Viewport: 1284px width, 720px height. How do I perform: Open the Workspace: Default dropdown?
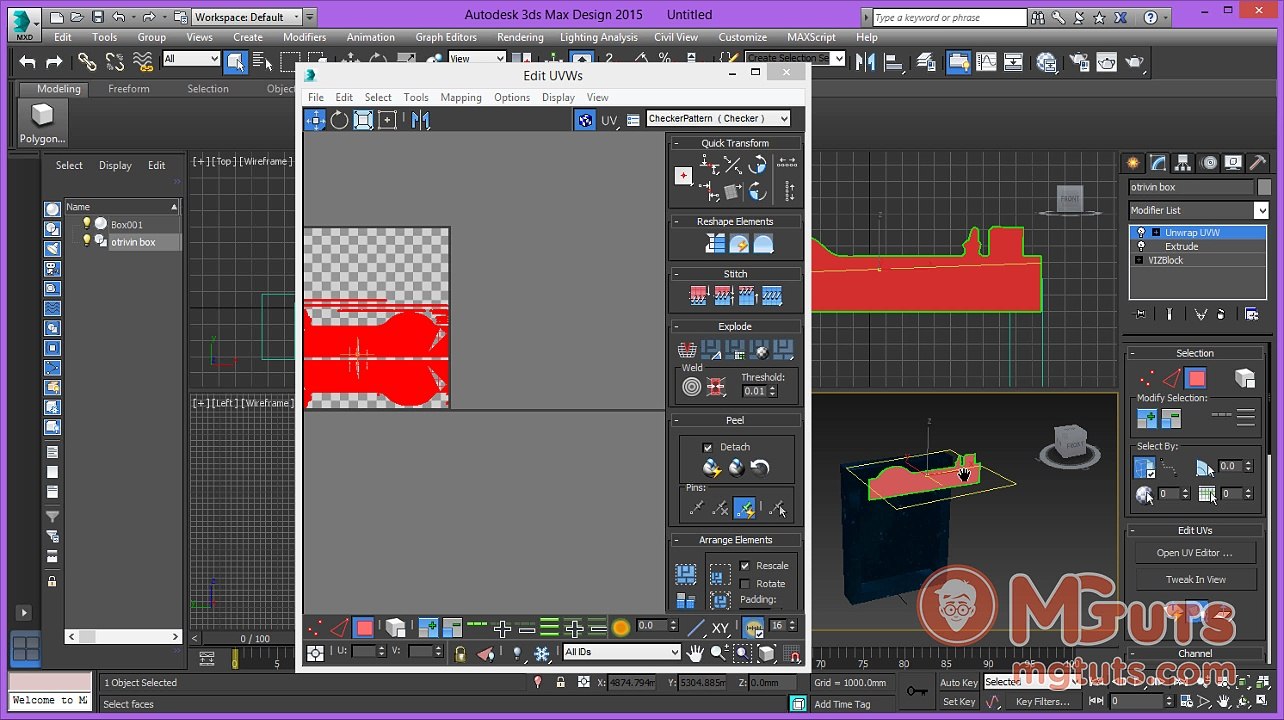(x=247, y=17)
